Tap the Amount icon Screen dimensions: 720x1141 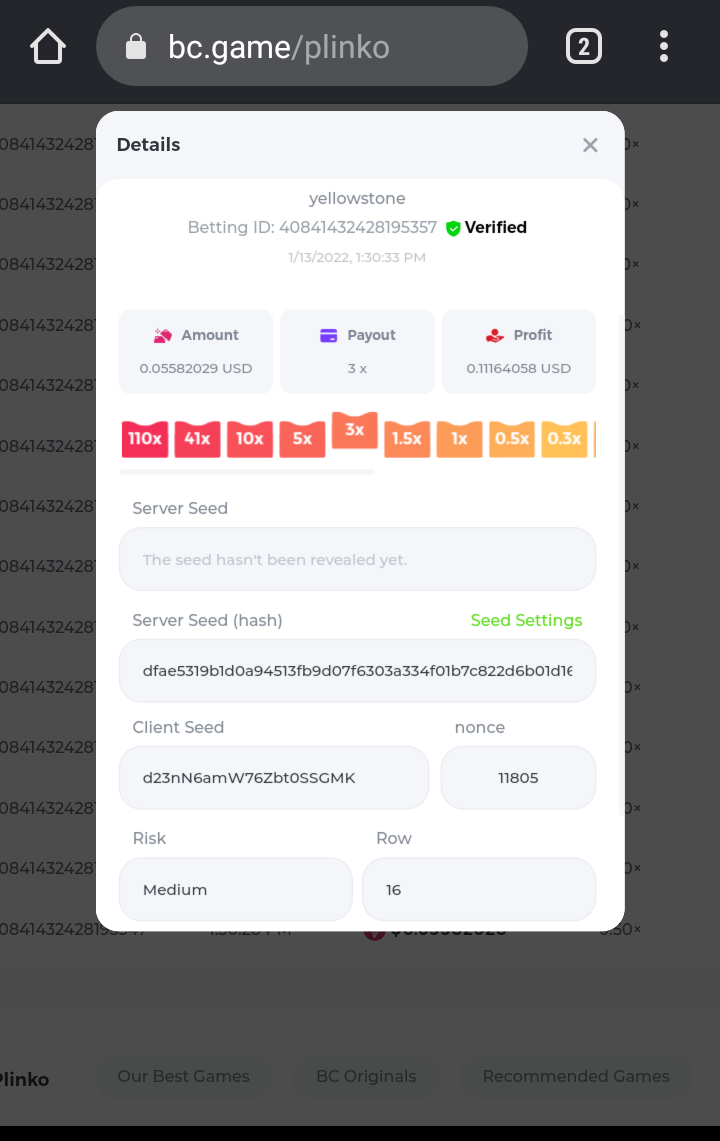click(163, 336)
